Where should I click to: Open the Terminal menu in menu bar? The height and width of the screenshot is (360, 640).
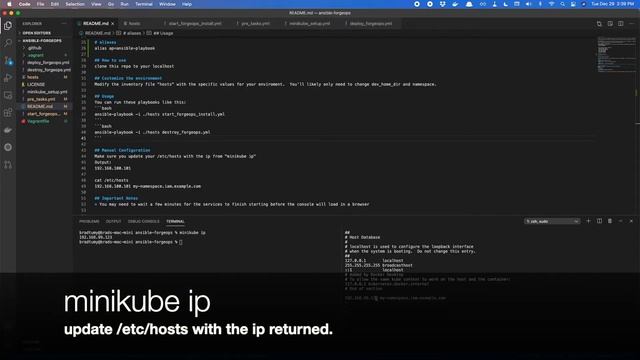tap(144, 4)
